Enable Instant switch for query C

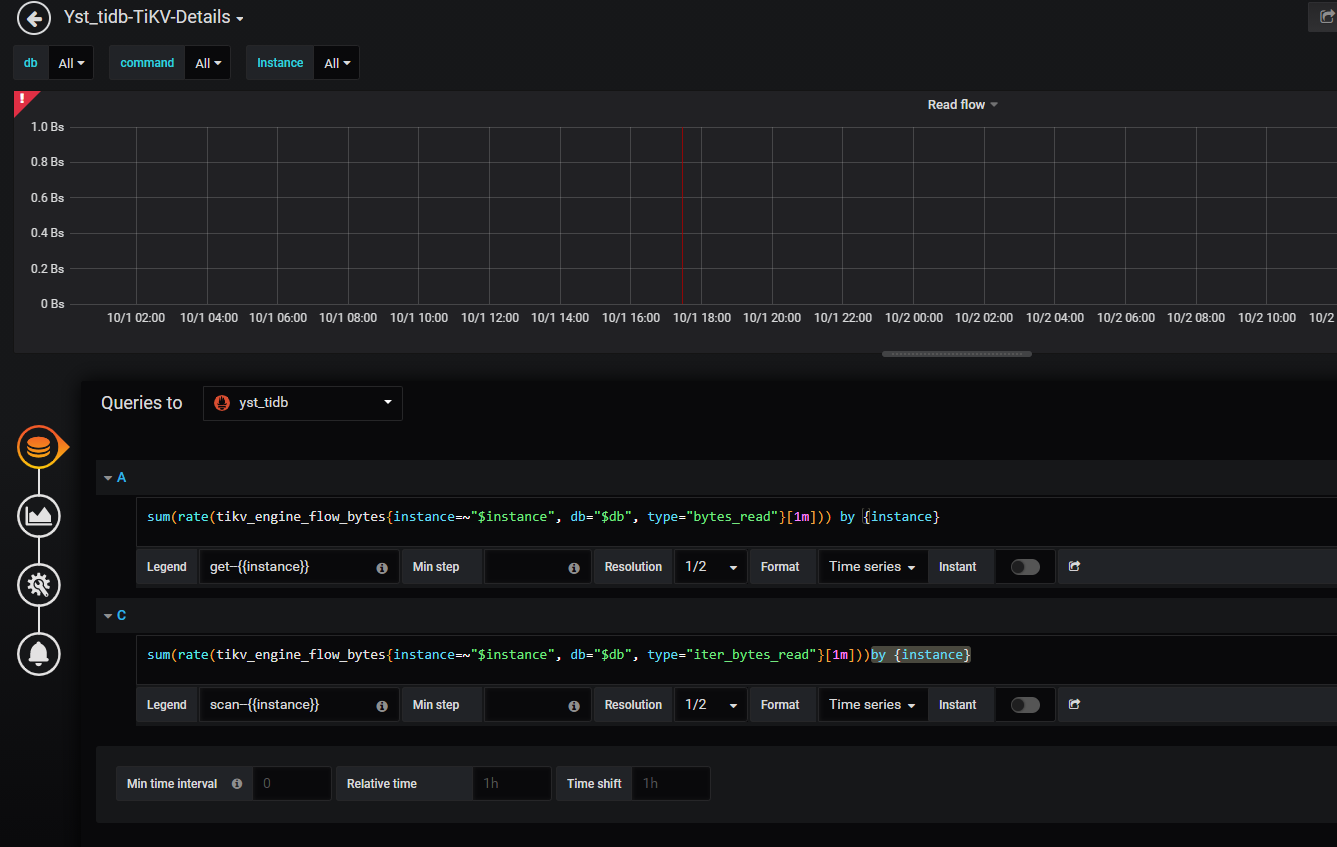point(1025,705)
